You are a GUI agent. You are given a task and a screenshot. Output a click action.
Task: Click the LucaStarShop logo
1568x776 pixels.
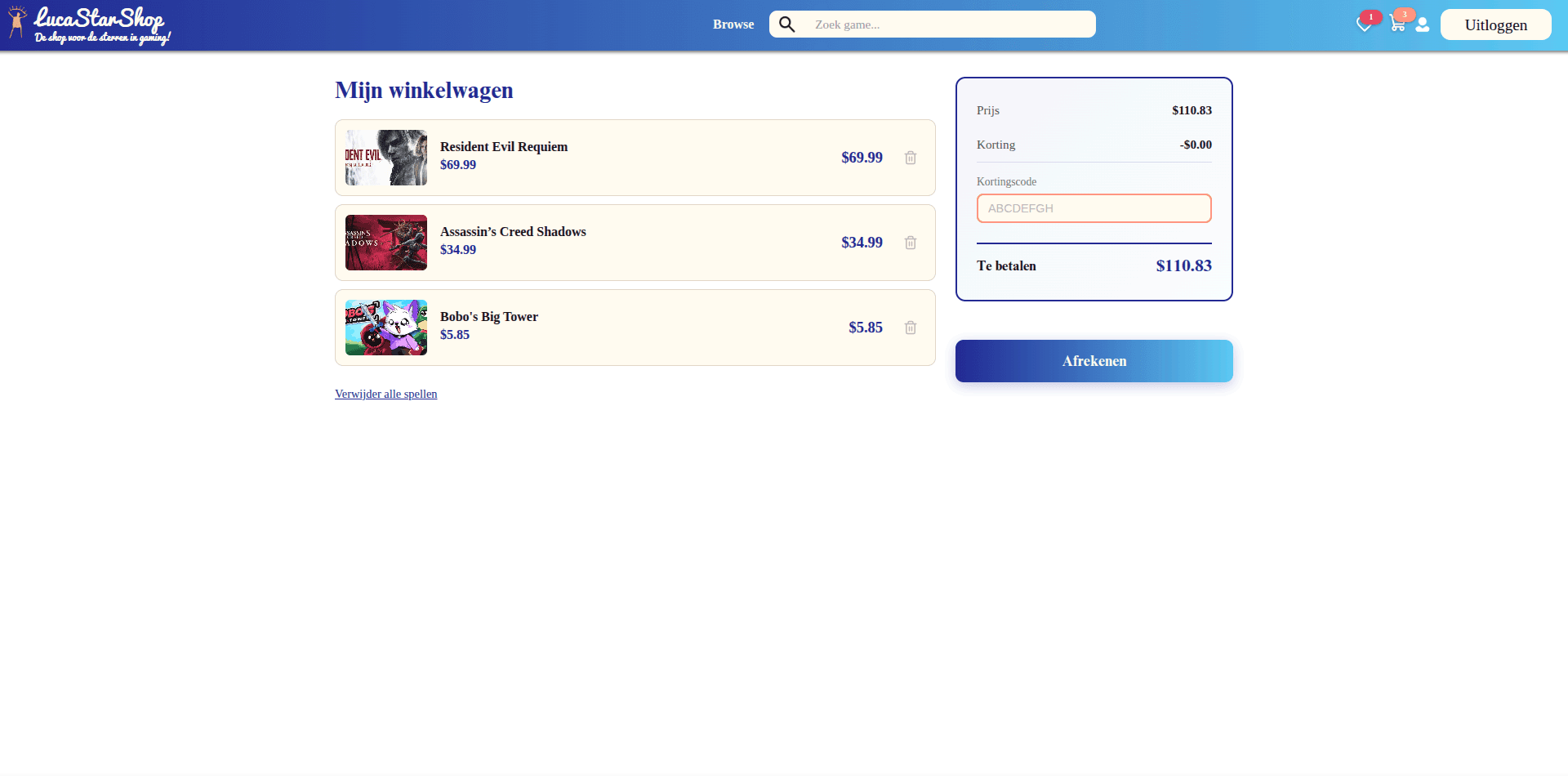[x=88, y=25]
